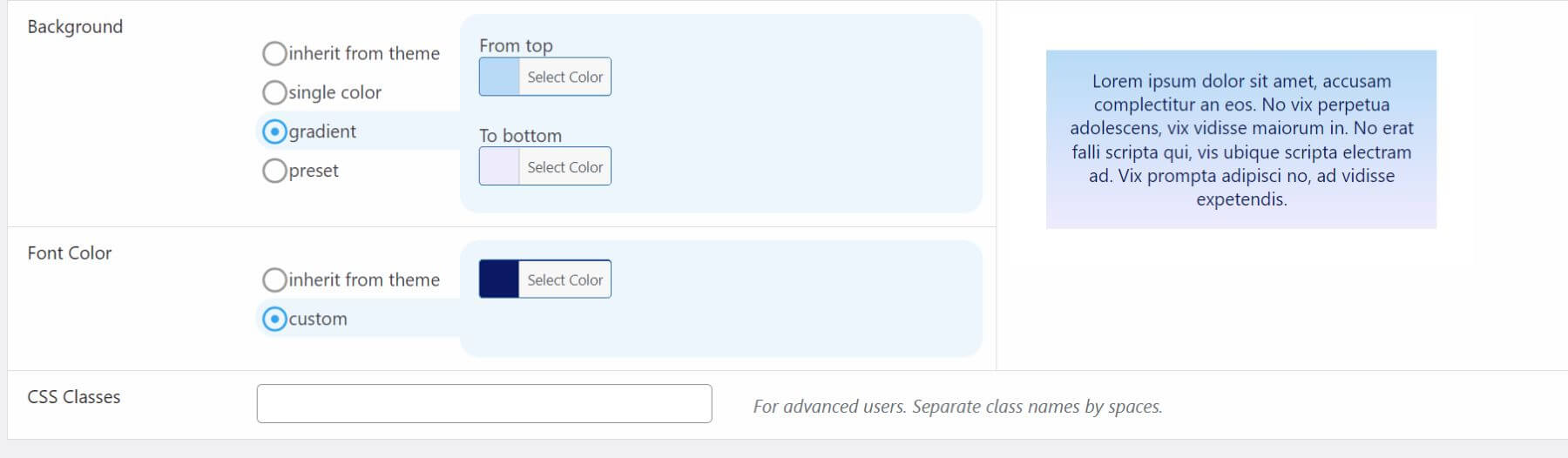1568x458 pixels.
Task: Choose single color background option
Action: 274,92
